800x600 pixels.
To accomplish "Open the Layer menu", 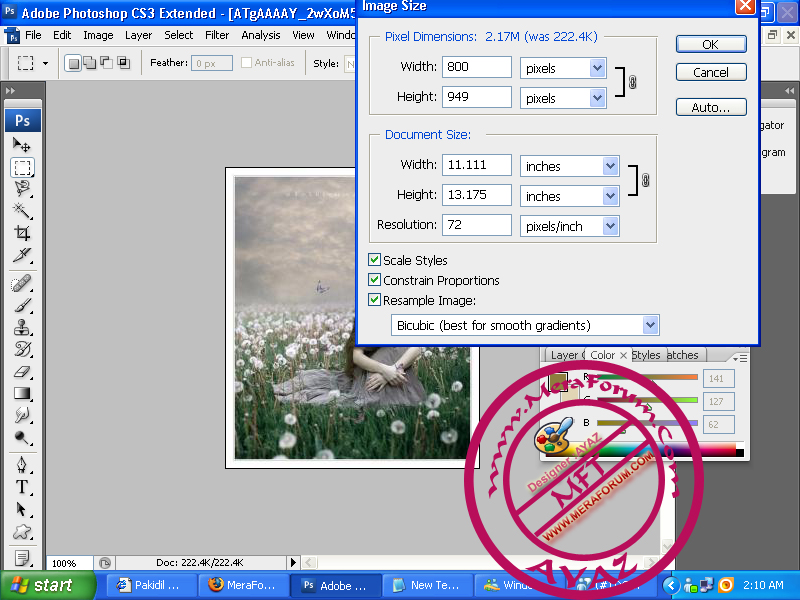I will (138, 35).
